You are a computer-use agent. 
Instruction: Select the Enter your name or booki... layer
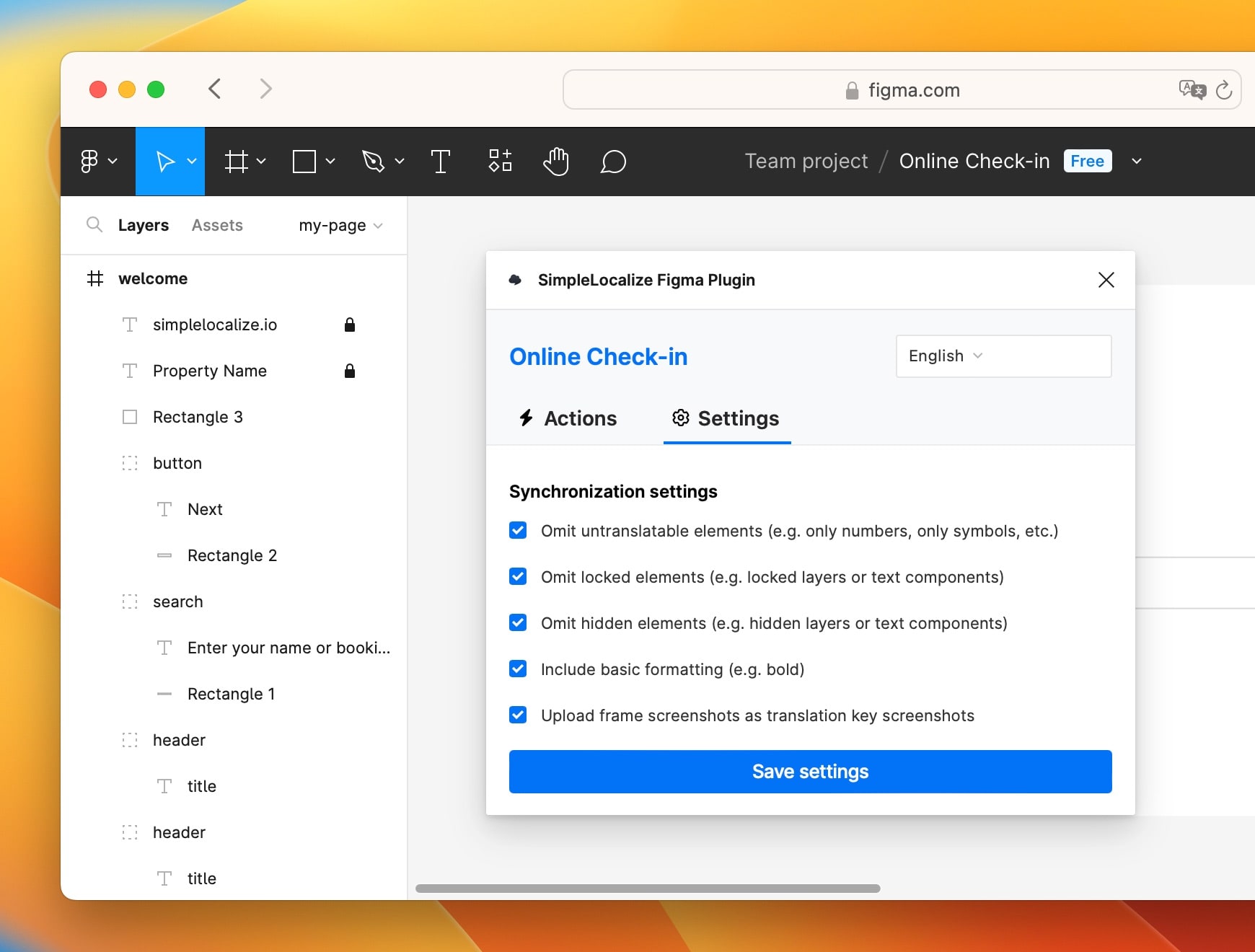(x=234, y=648)
